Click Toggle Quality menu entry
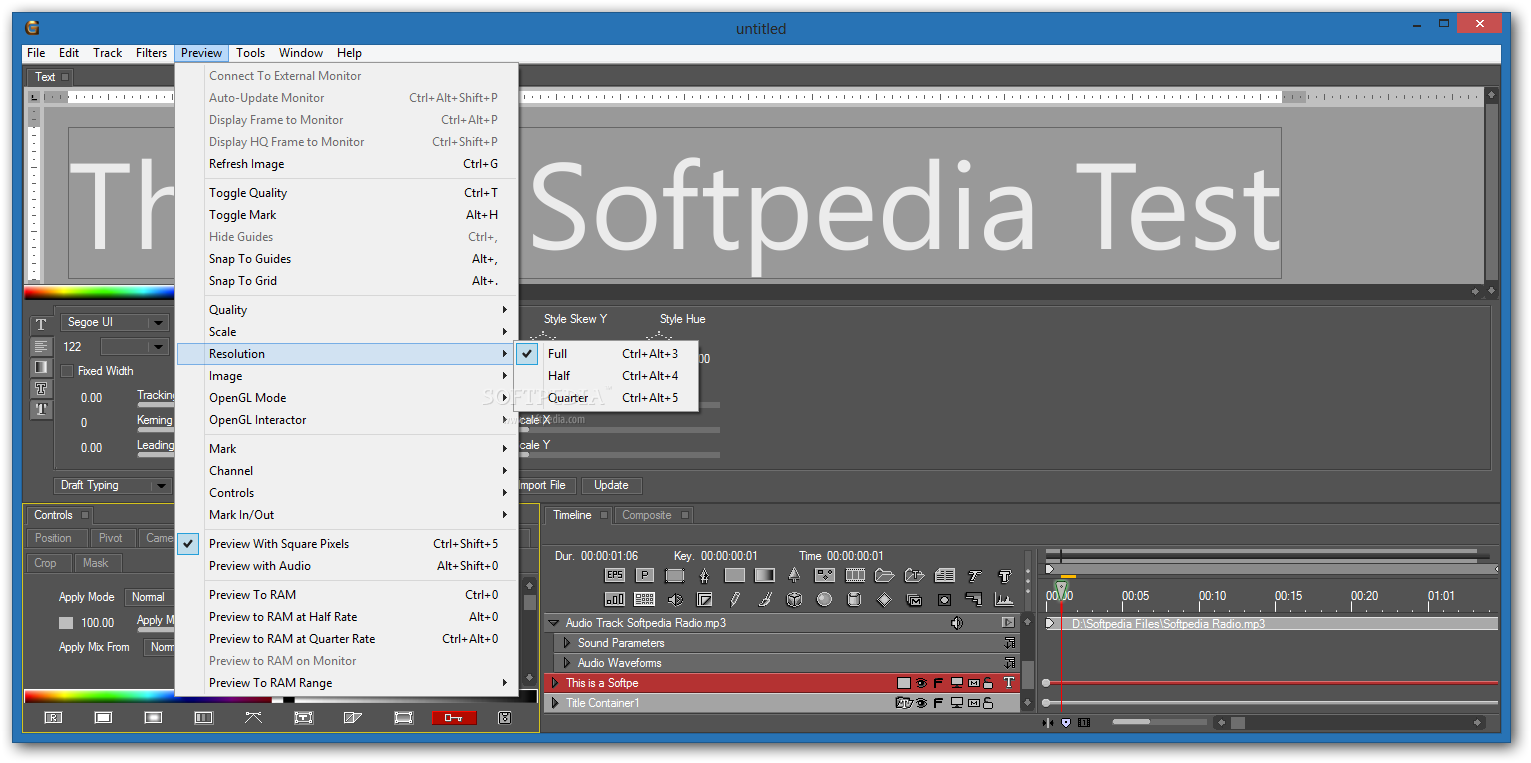Image resolution: width=1531 pixels, height=763 pixels. coord(347,193)
